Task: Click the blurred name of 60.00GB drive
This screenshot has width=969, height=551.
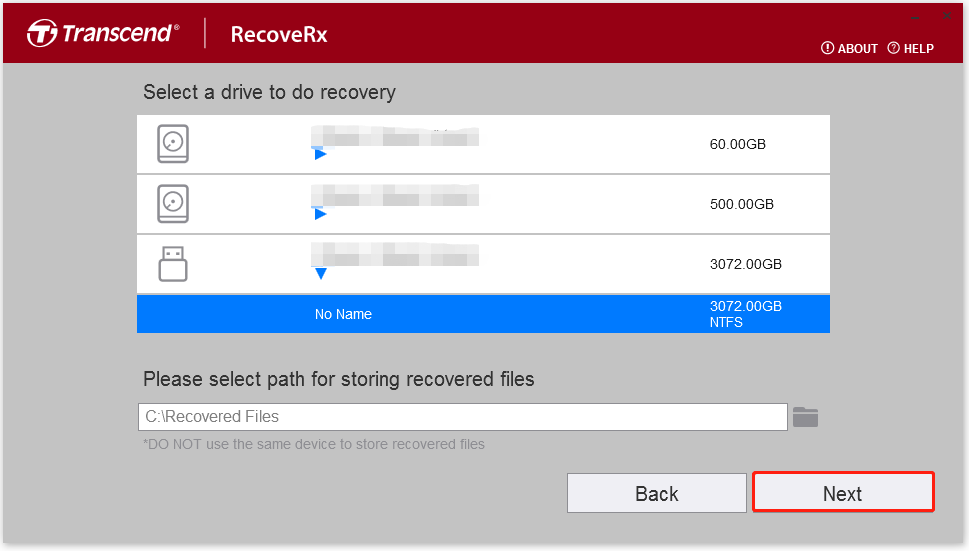Action: click(x=395, y=136)
